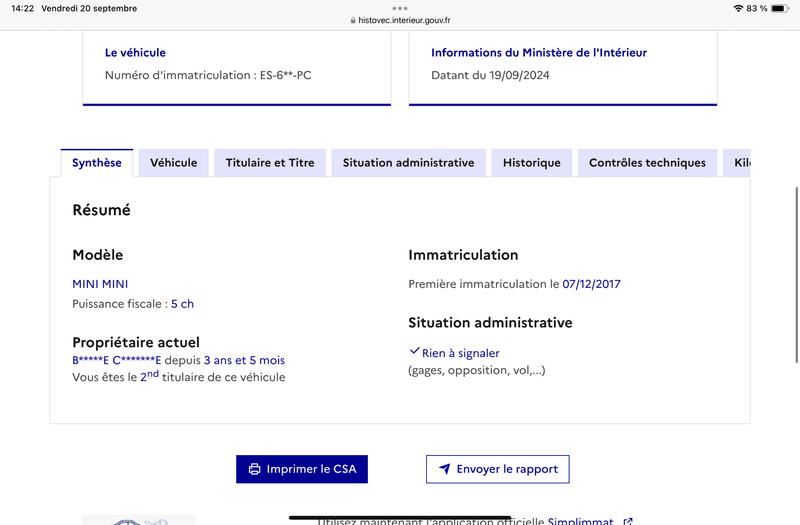This screenshot has width=800, height=525.
Task: Switch to the Véhicule tab
Action: (173, 163)
